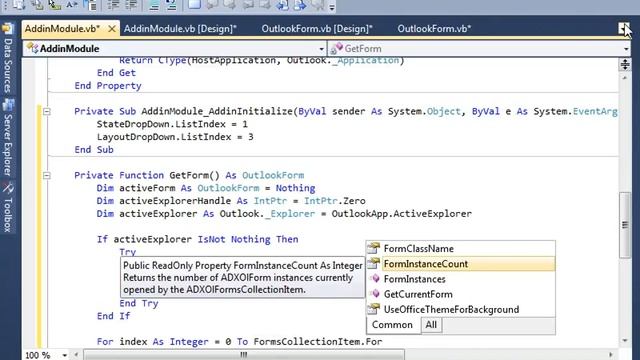
Task: Close the AddinModule.vb* tab
Action: (111, 29)
